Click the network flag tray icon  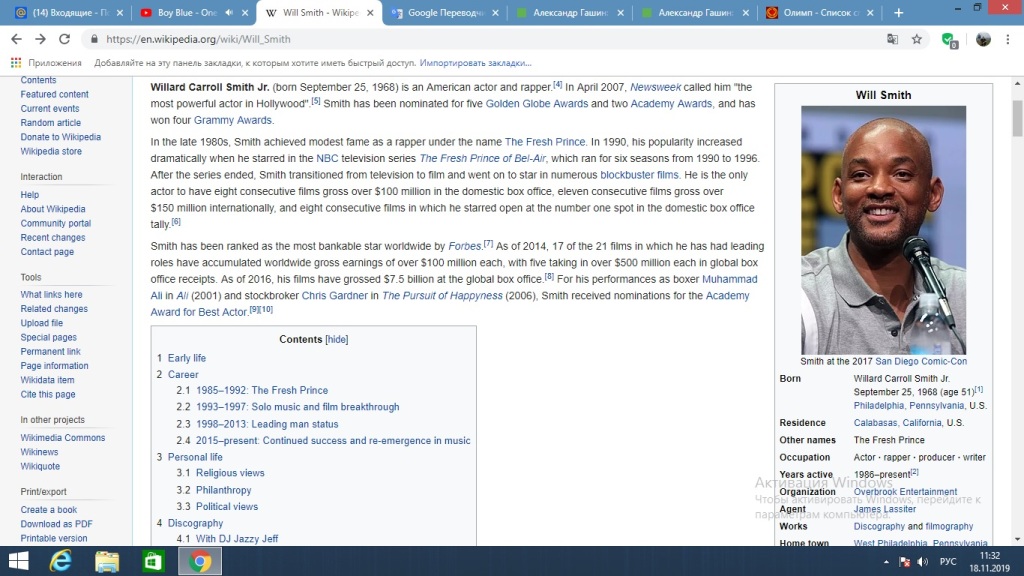[x=904, y=562]
